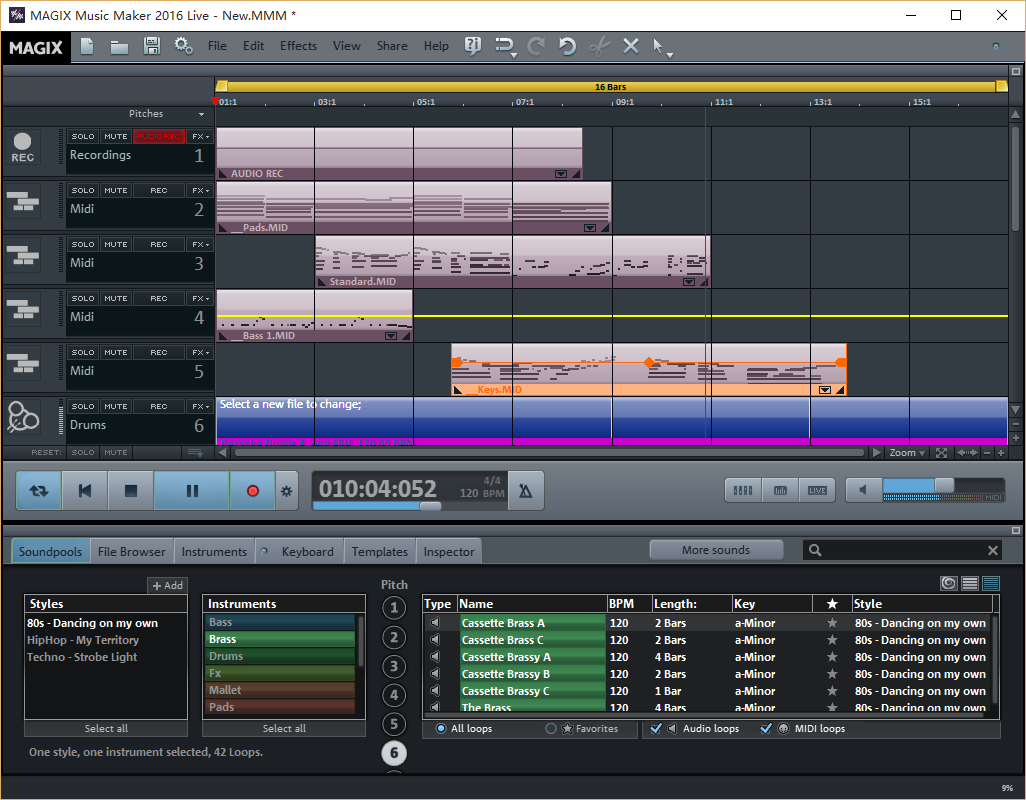
Task: Switch to the File Browser tab
Action: coord(131,551)
